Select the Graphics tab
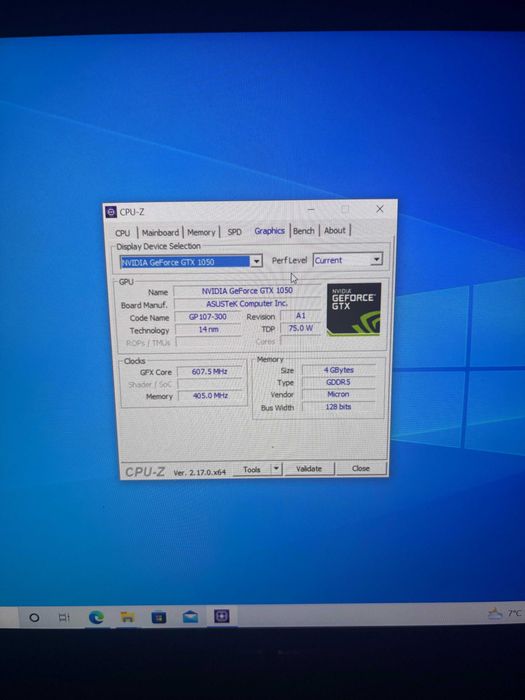This screenshot has height=700, width=525. [270, 231]
